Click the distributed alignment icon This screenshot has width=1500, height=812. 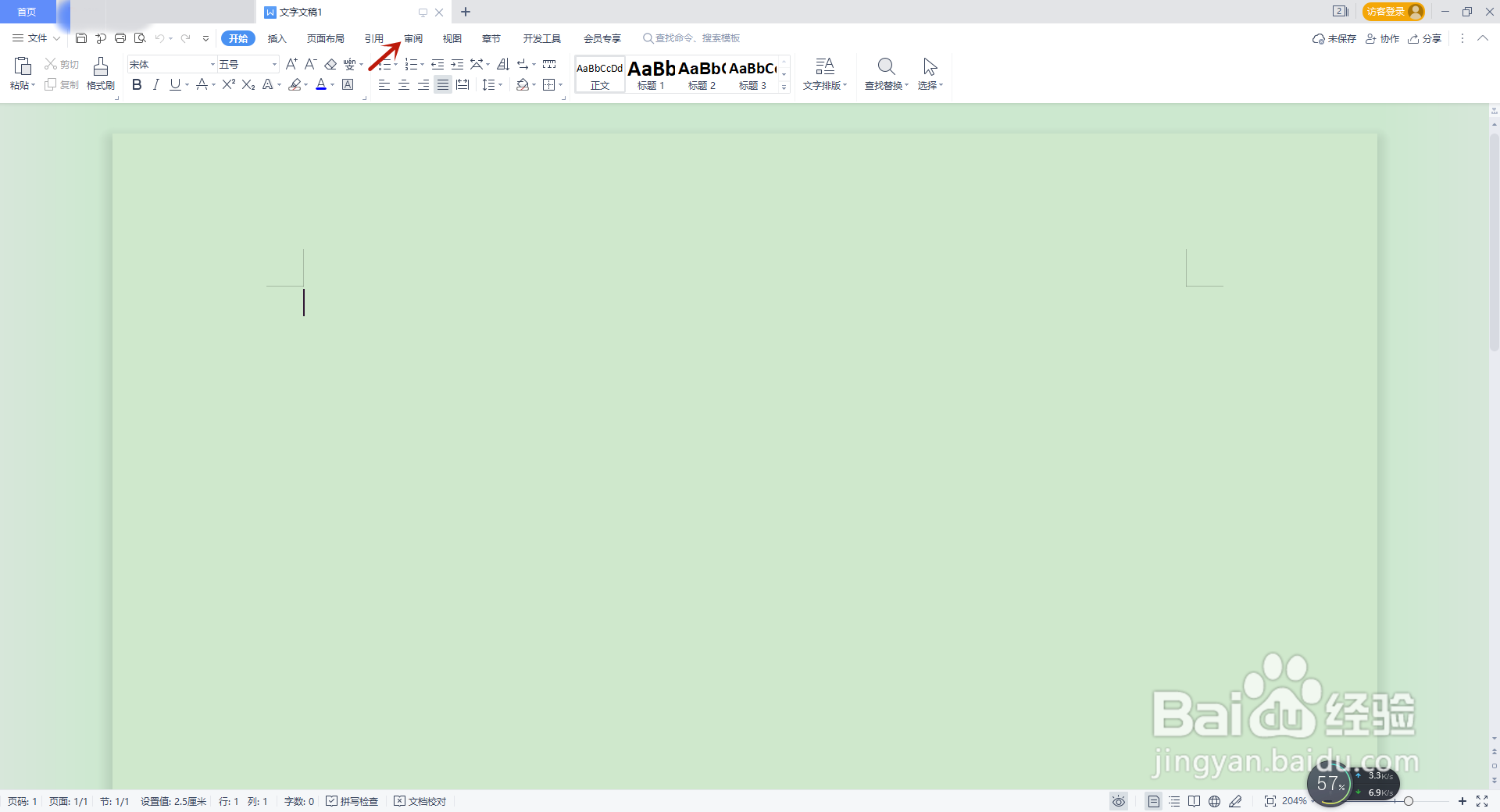(x=462, y=84)
